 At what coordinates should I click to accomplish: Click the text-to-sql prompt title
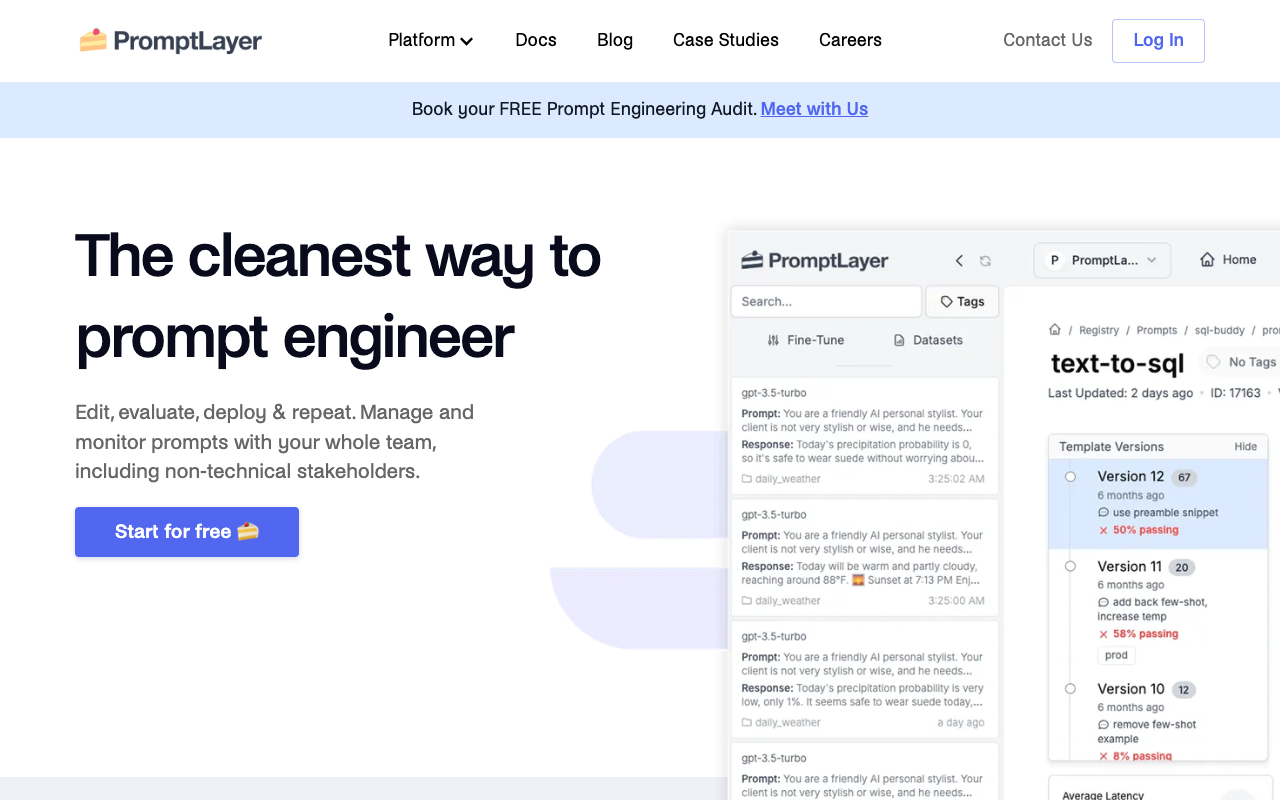point(1117,363)
